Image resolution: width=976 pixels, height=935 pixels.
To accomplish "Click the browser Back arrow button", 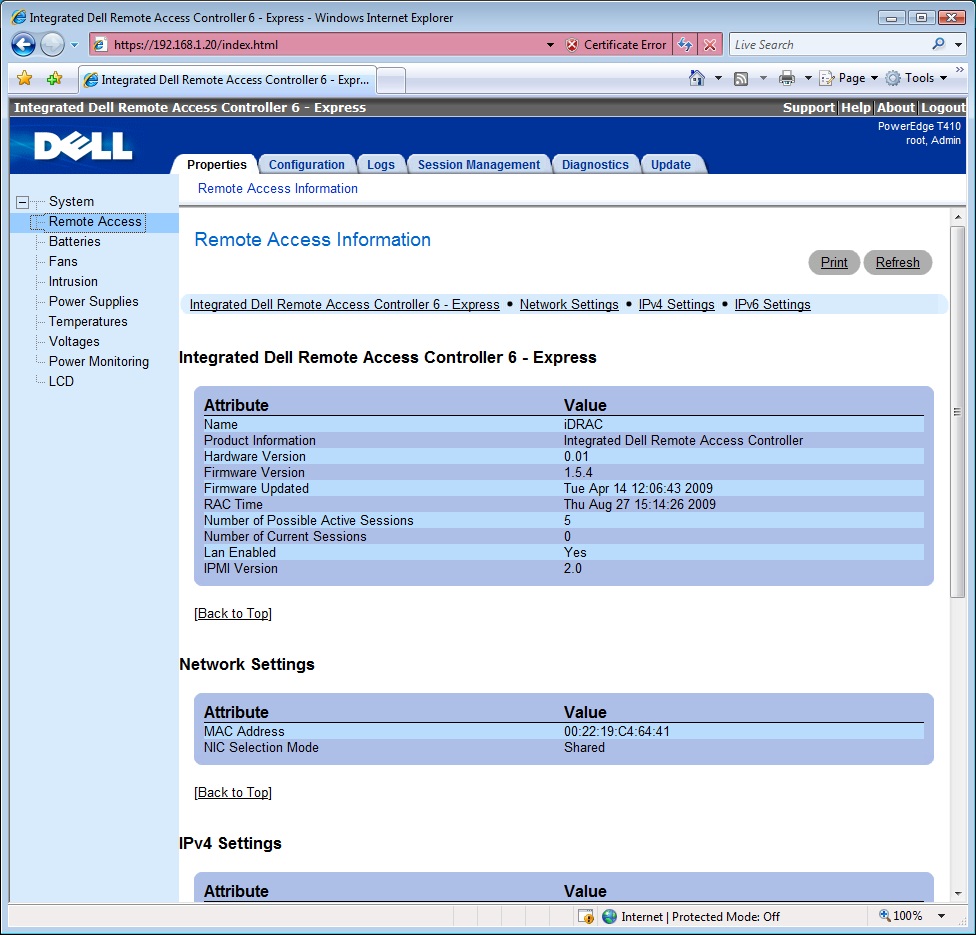I will tap(24, 45).
